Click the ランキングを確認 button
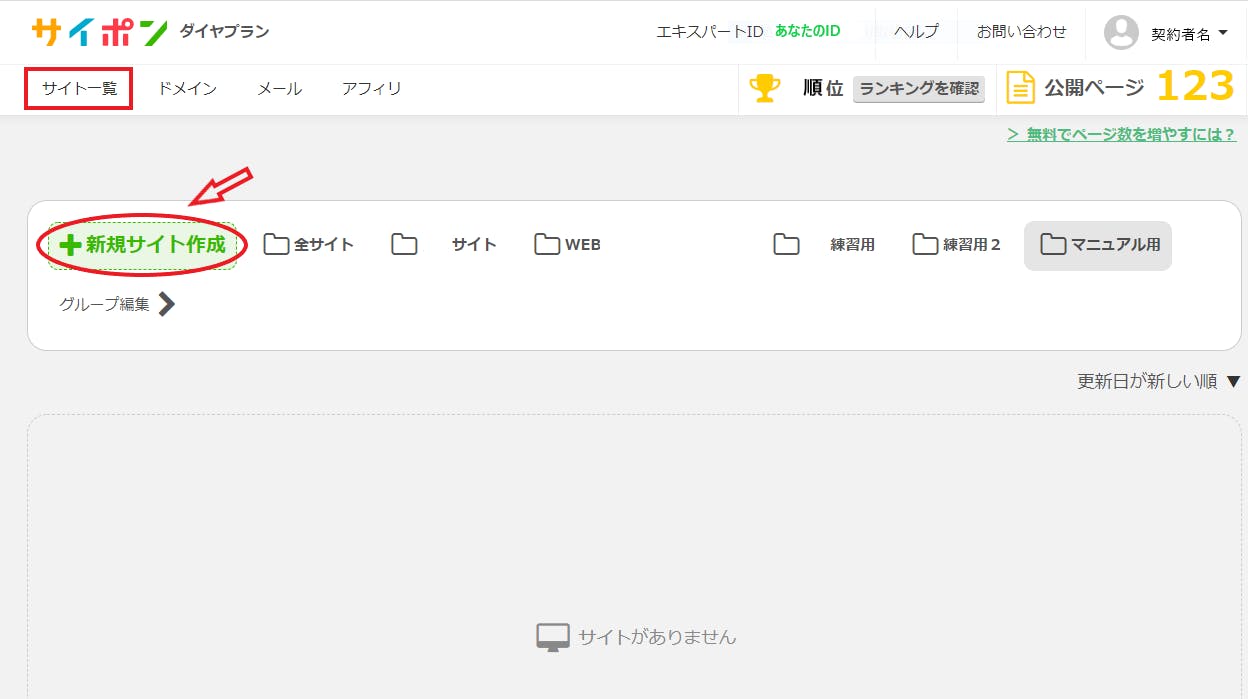This screenshot has height=699, width=1248. point(919,88)
